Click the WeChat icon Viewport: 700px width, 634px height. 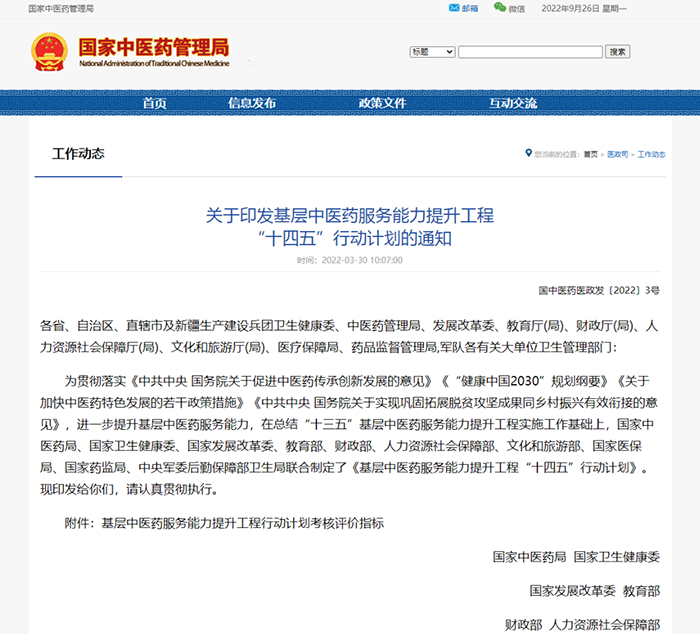500,7
